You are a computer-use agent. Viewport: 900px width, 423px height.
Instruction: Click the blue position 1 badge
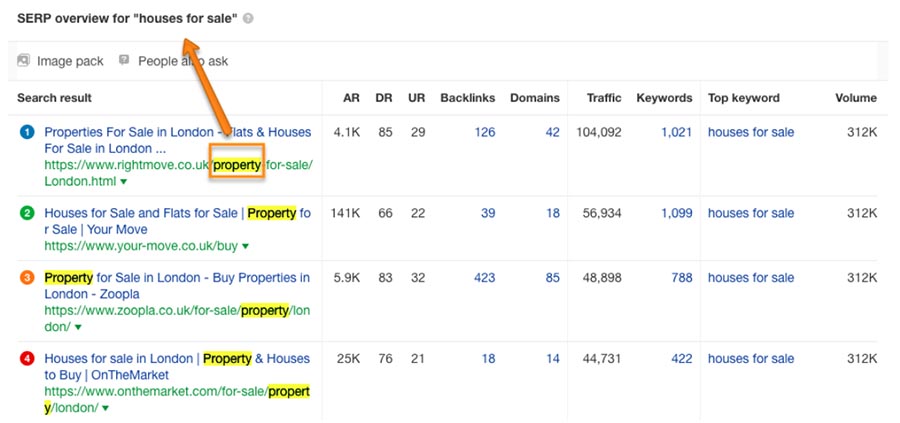28,133
